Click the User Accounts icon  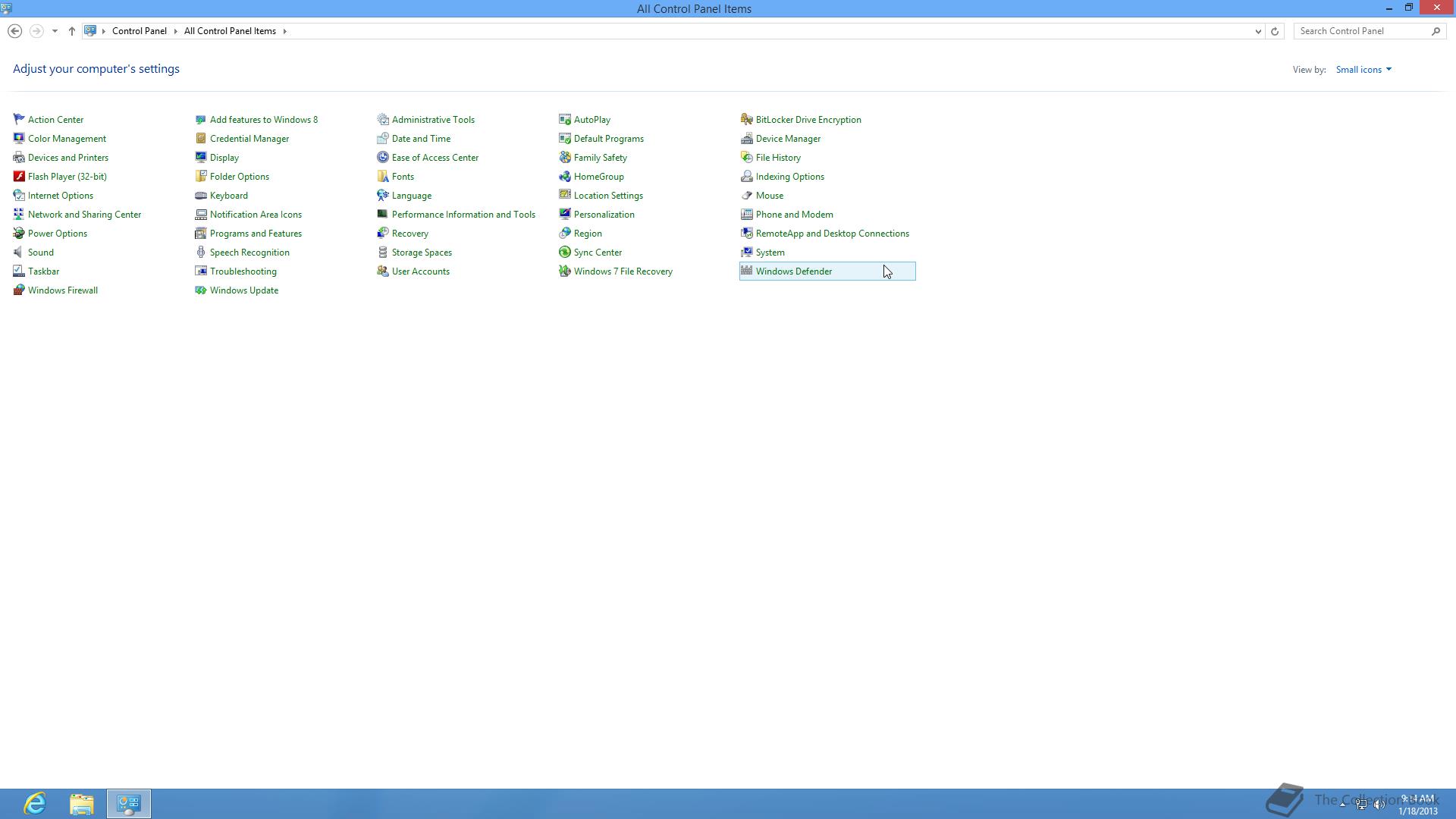pos(383,271)
